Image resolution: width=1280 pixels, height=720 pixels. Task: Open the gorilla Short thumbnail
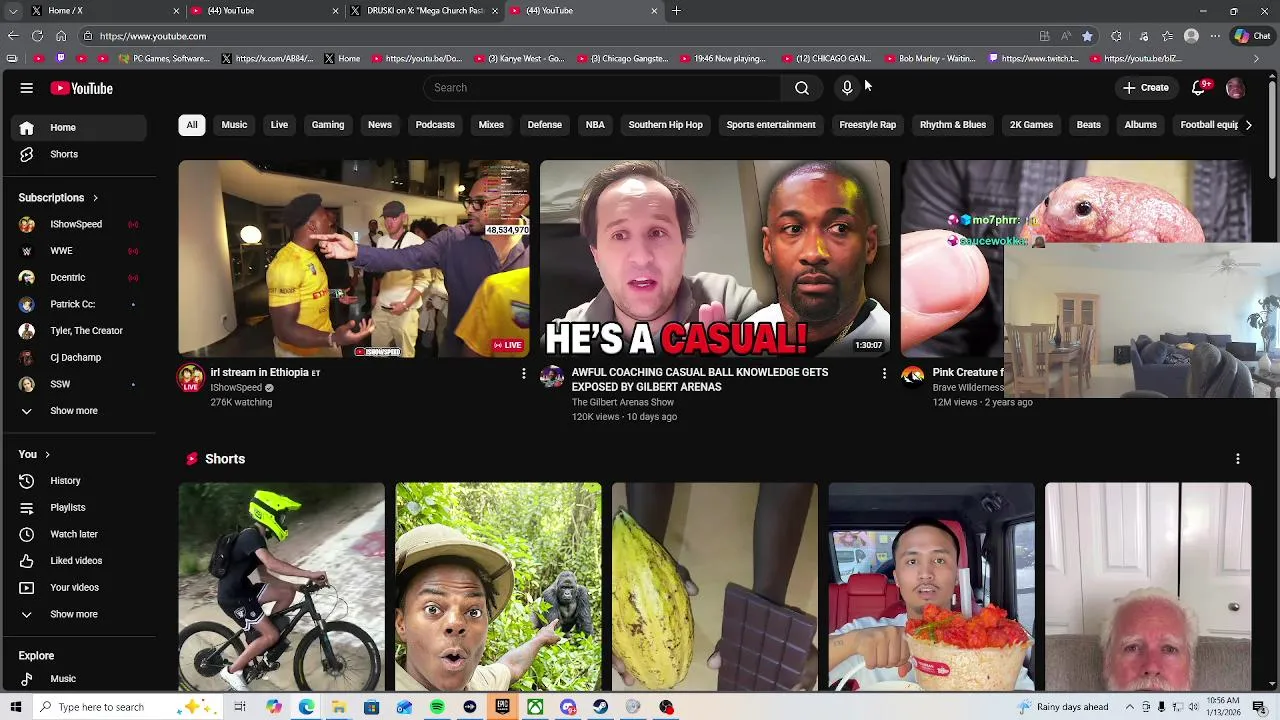(x=498, y=587)
